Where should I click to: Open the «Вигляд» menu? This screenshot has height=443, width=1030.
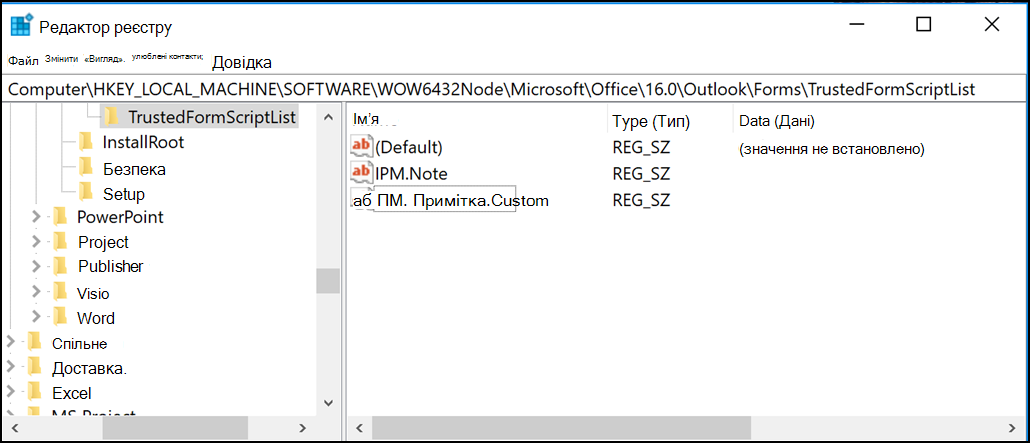coord(104,59)
